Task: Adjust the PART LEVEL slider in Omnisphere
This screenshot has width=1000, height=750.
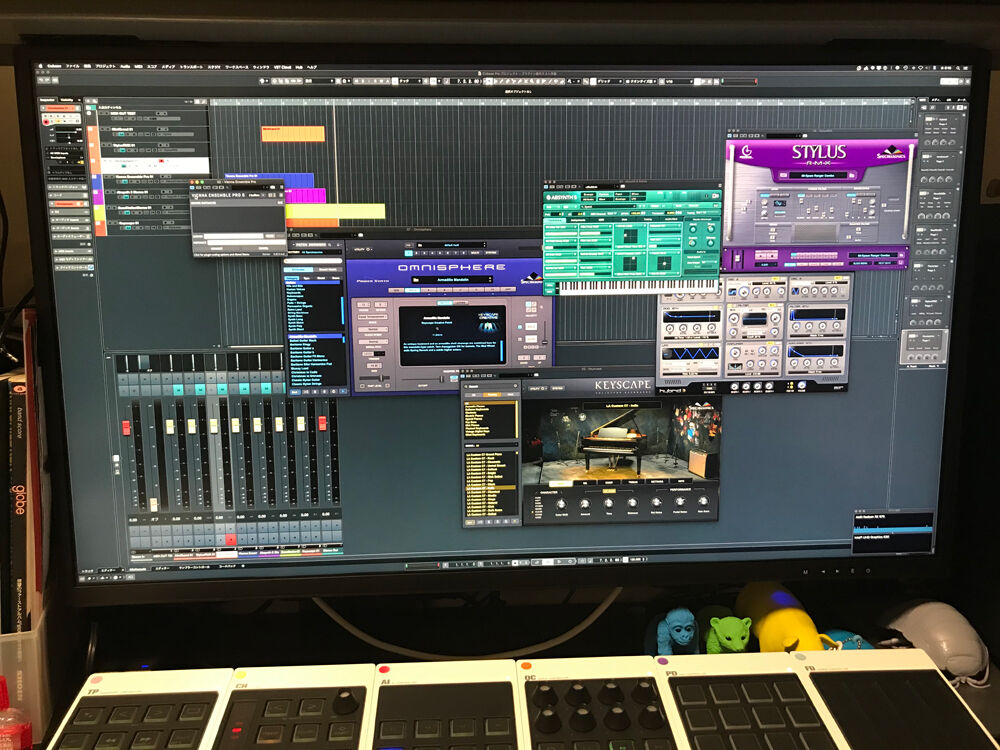Action: (x=374, y=379)
